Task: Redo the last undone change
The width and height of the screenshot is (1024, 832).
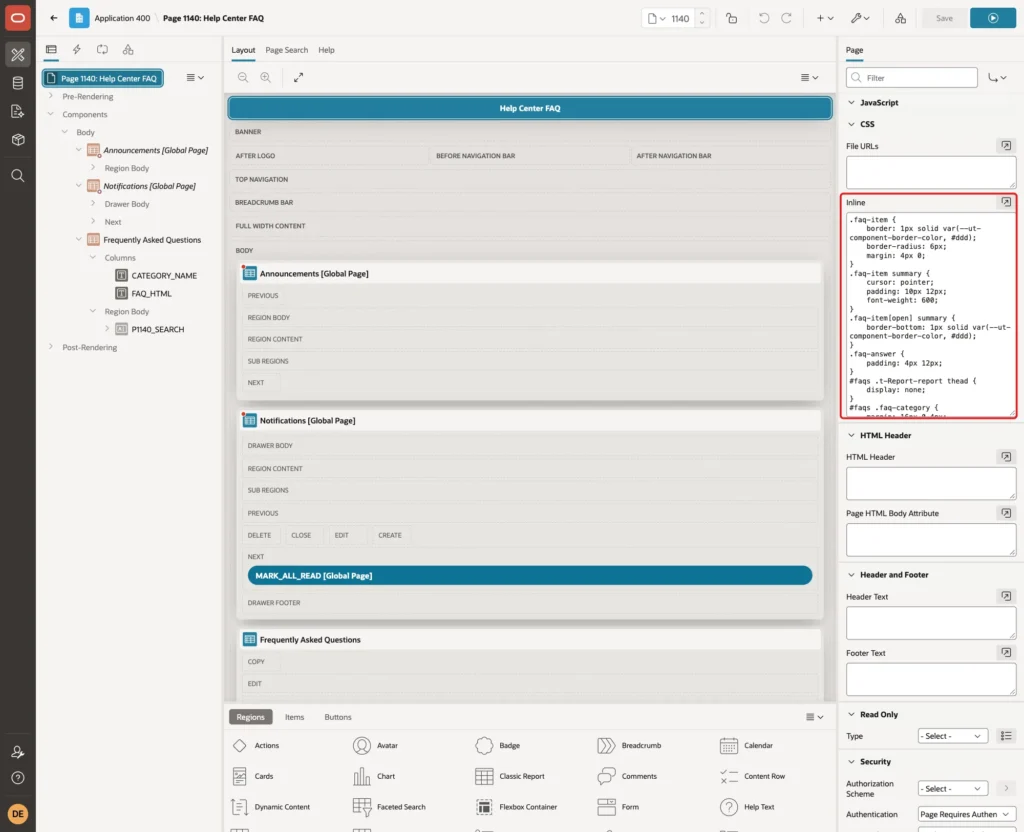Action: [786, 18]
